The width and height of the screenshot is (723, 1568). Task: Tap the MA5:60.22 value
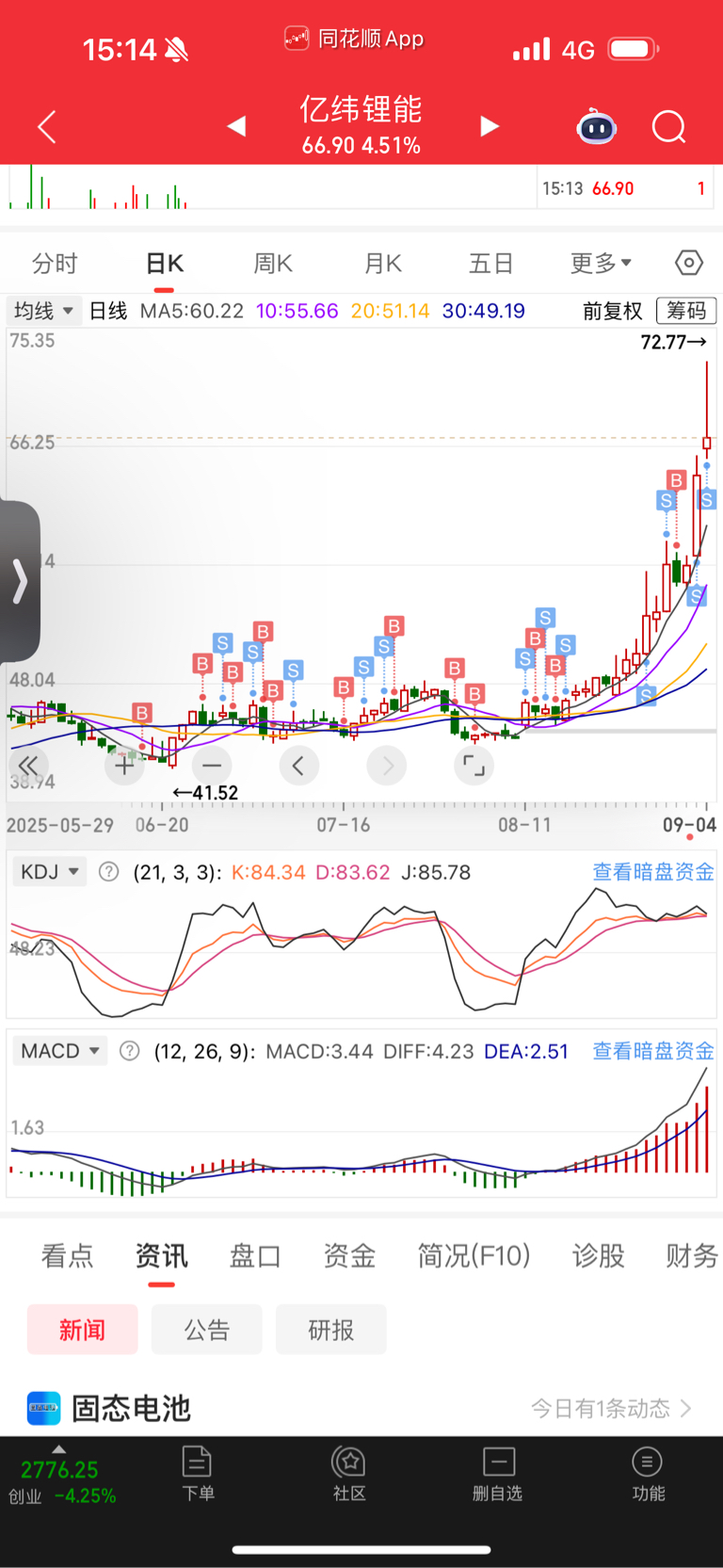[x=192, y=311]
